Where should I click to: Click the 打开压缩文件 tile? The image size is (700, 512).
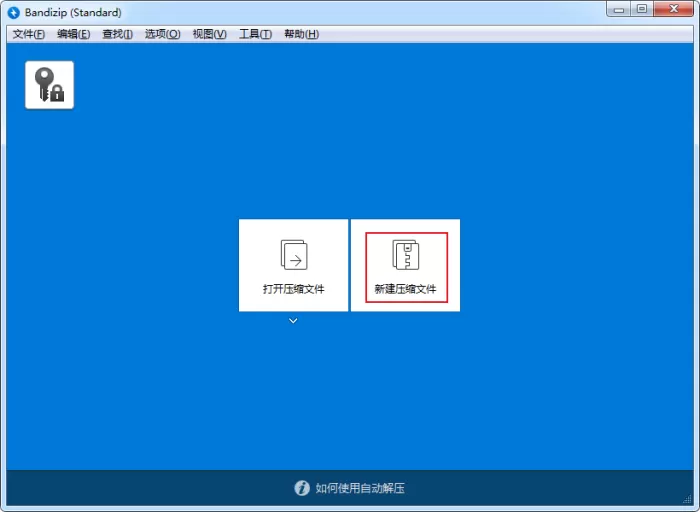click(x=293, y=265)
